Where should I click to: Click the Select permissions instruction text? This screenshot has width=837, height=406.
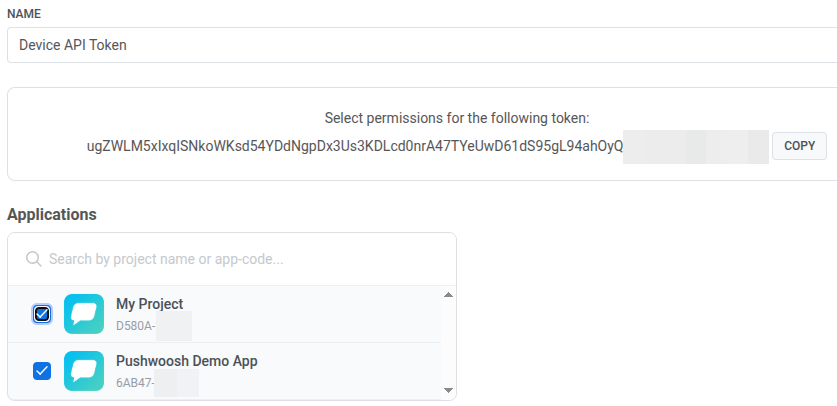457,118
